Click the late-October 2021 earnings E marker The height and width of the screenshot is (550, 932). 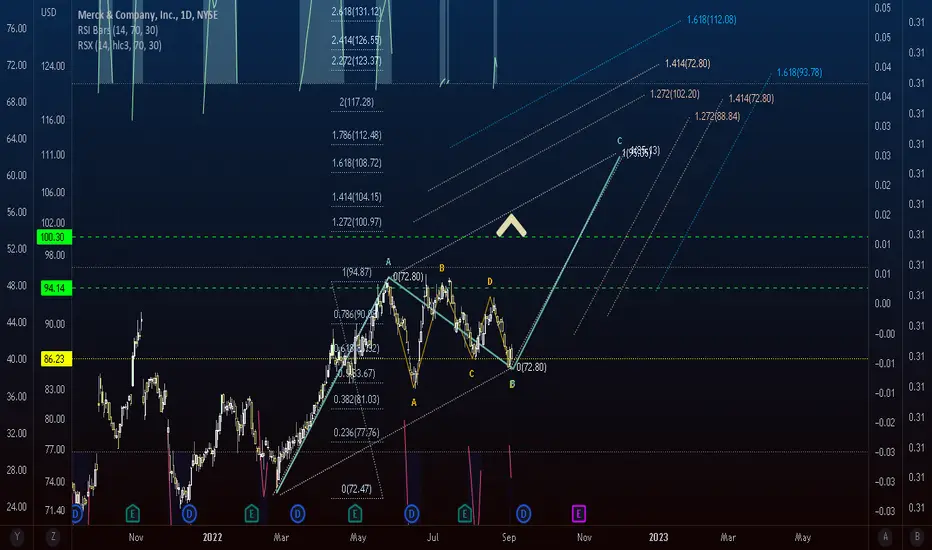click(x=133, y=513)
